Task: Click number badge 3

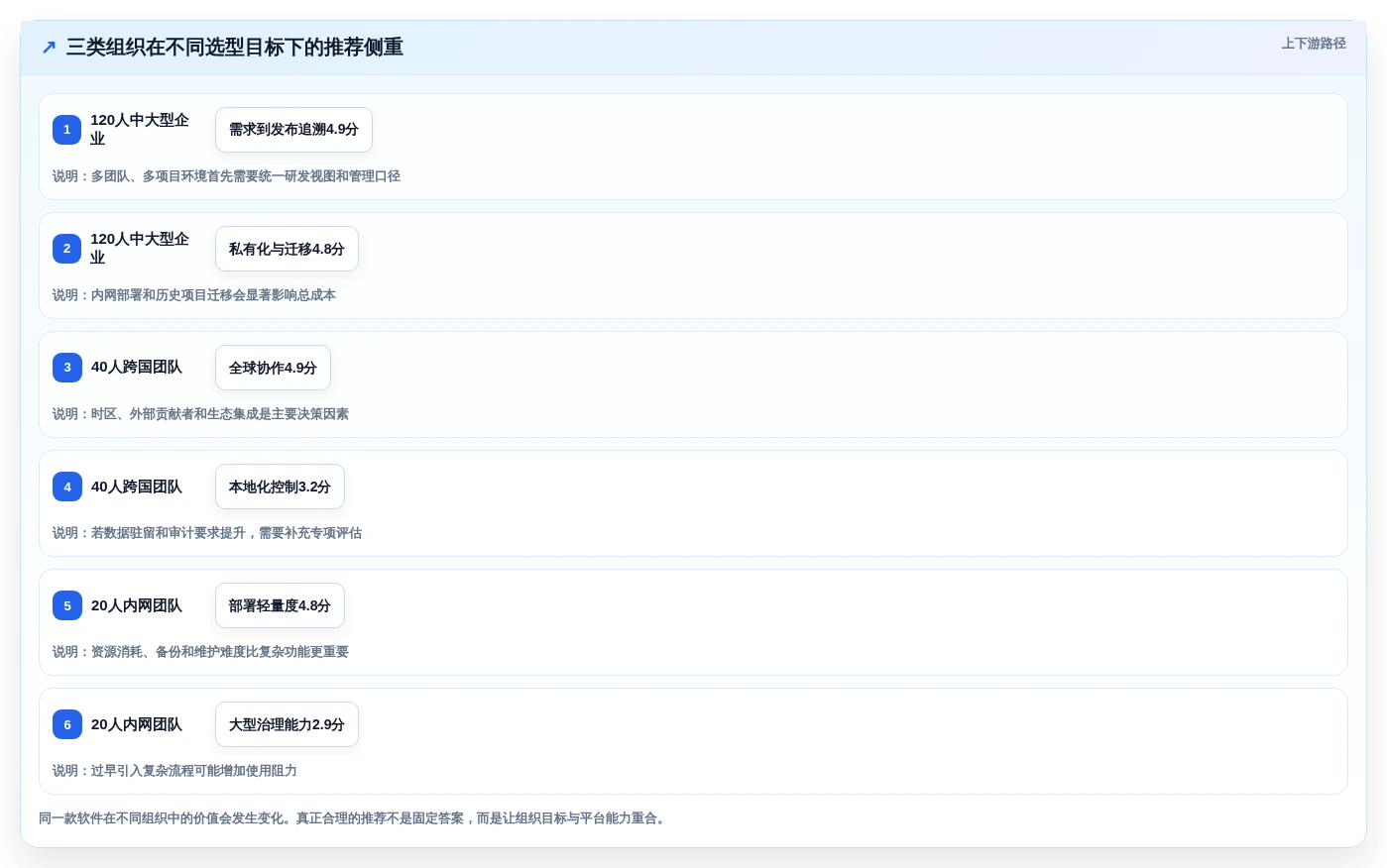Action: (67, 368)
